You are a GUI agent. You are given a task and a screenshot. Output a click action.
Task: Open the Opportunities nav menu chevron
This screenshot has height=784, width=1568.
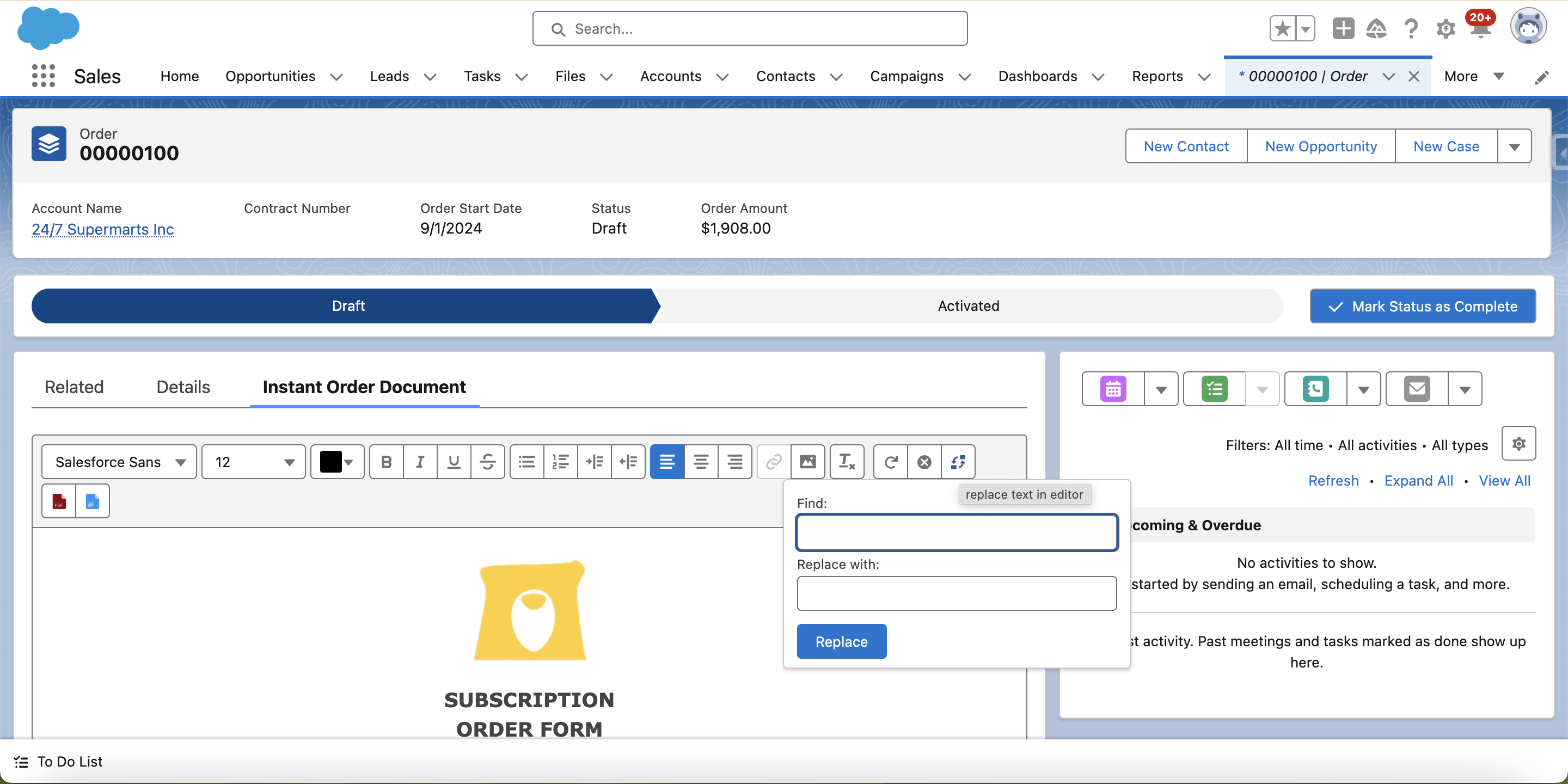click(336, 77)
